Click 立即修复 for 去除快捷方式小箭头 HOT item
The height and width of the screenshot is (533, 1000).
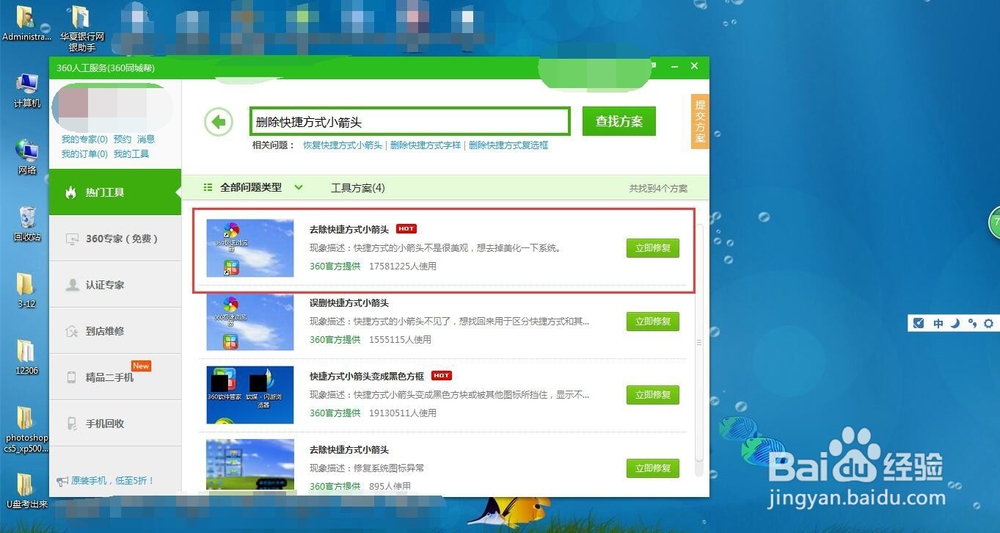pyautogui.click(x=652, y=248)
